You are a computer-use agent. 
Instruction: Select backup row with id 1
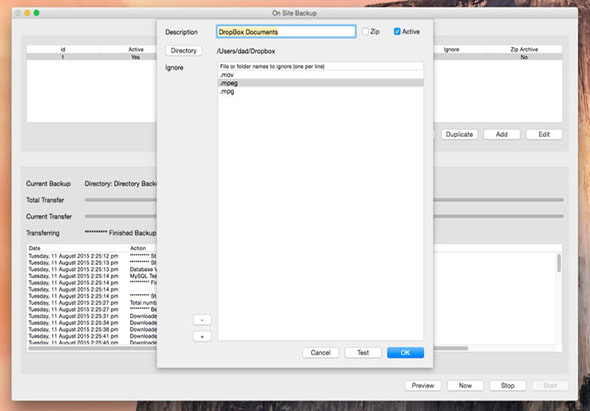click(92, 57)
